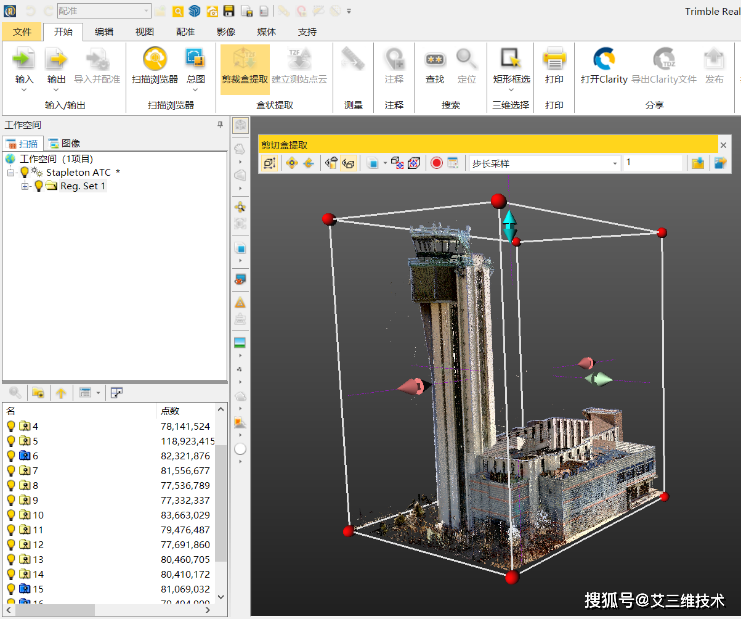Select the 矩形框选 rectangle selection tool
This screenshot has height=619, width=741.
pos(511,60)
